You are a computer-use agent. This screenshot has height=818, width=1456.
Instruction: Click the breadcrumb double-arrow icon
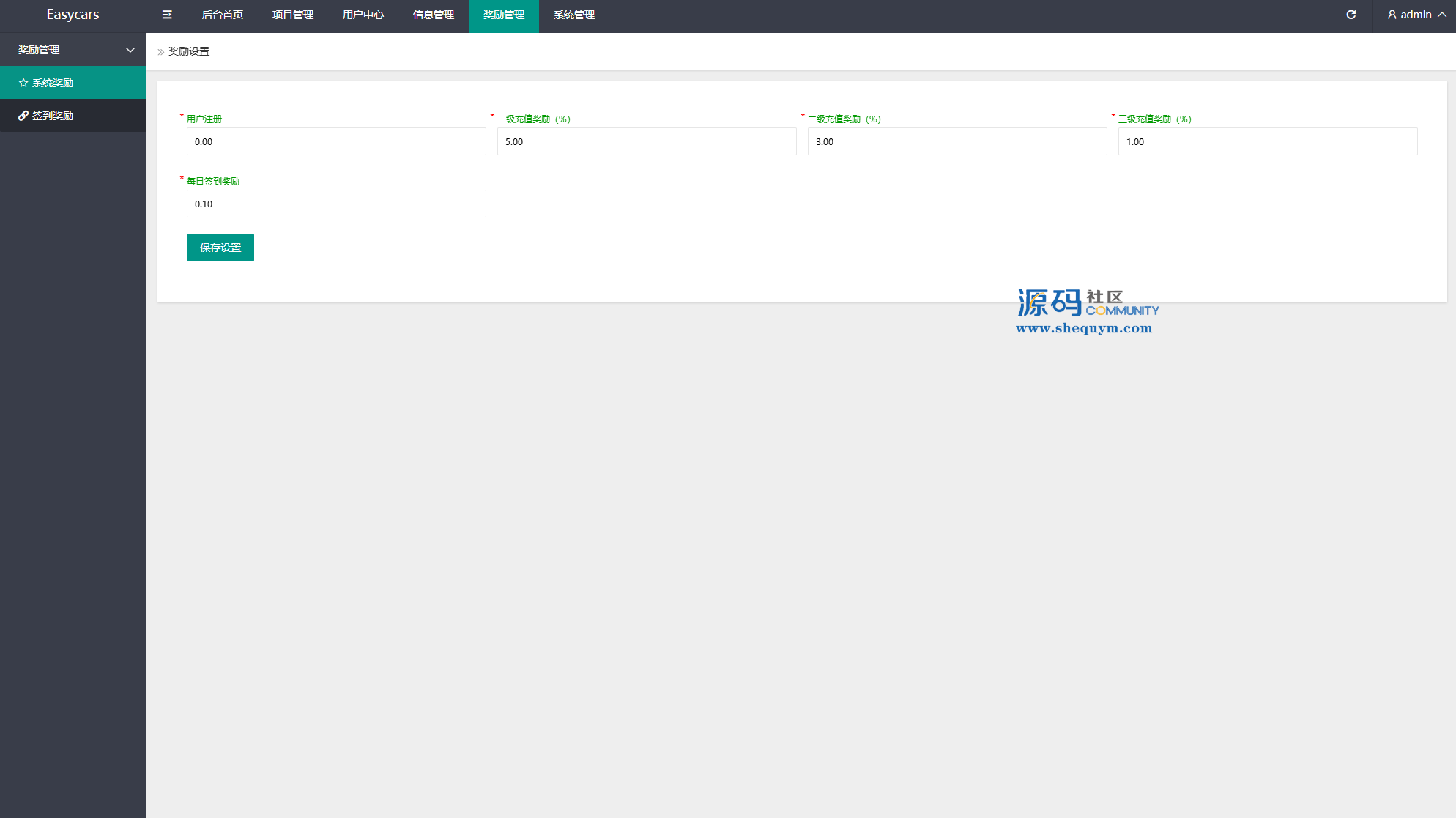tap(161, 52)
